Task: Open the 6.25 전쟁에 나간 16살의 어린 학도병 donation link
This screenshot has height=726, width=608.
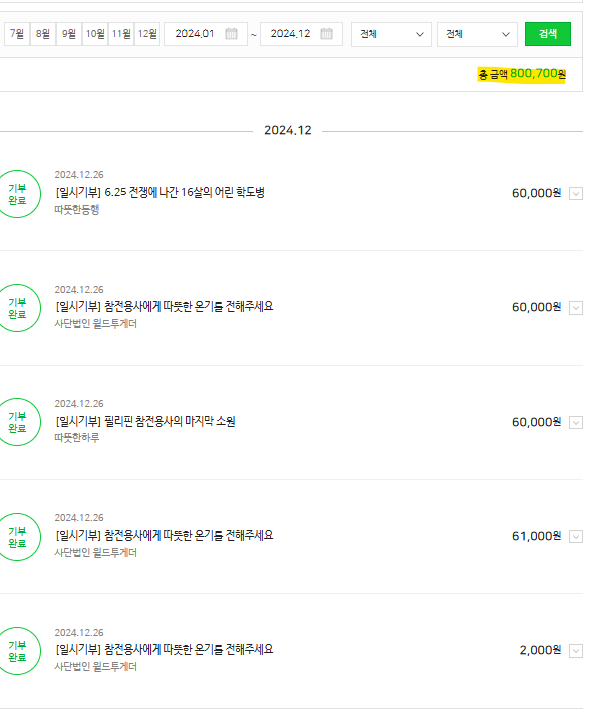Action: click(160, 192)
